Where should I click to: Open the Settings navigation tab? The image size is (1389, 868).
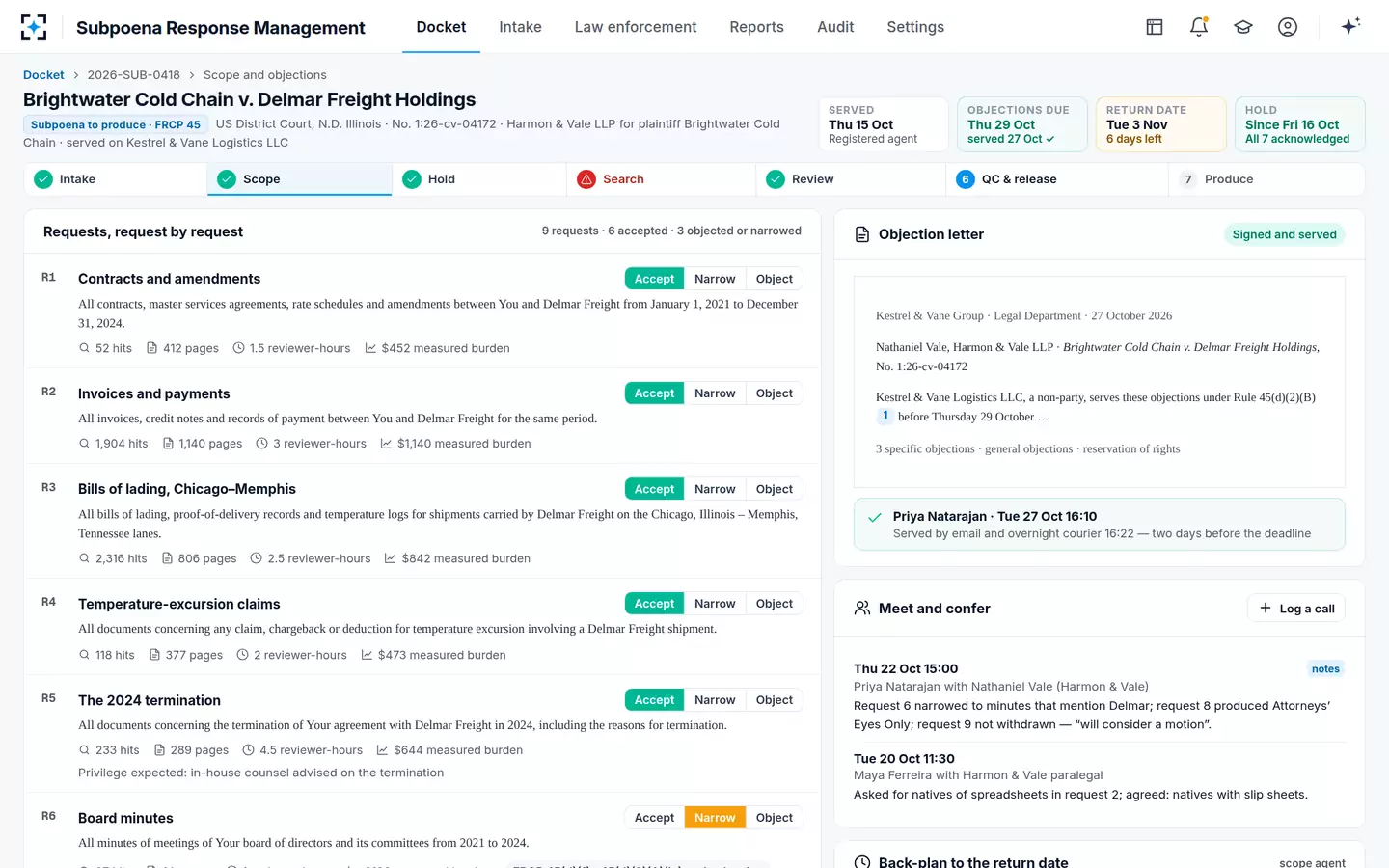tap(915, 27)
